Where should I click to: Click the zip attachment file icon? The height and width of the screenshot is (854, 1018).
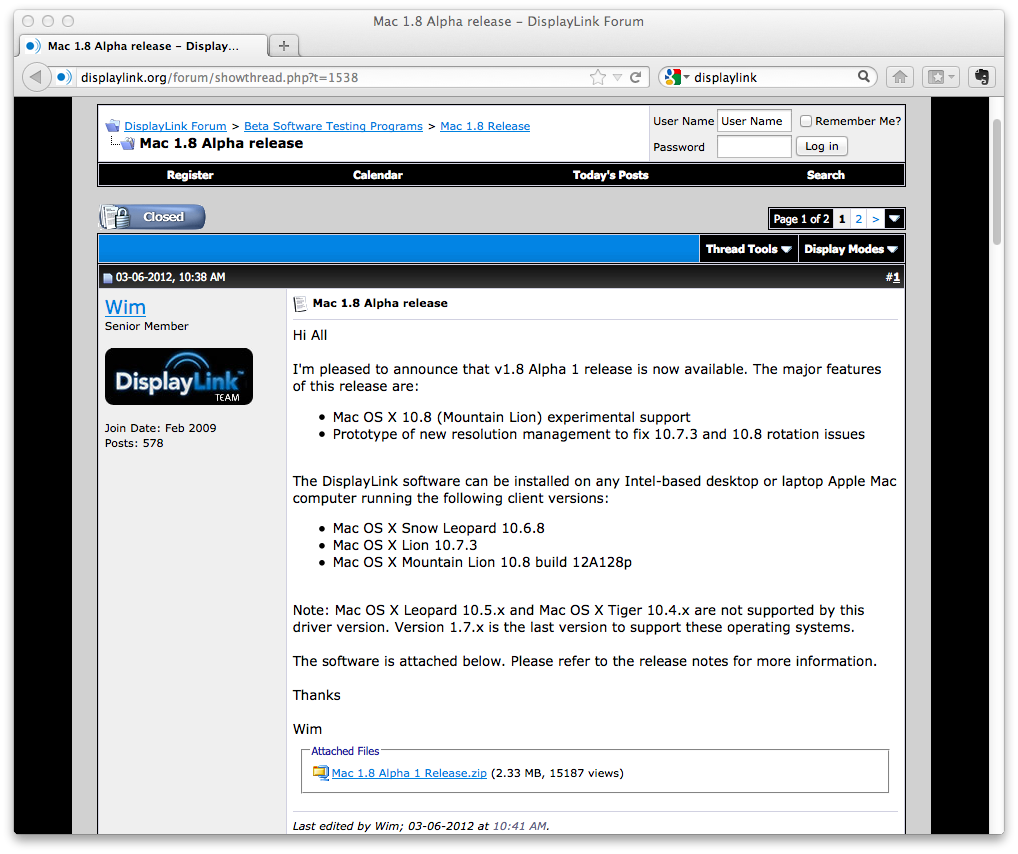[321, 773]
